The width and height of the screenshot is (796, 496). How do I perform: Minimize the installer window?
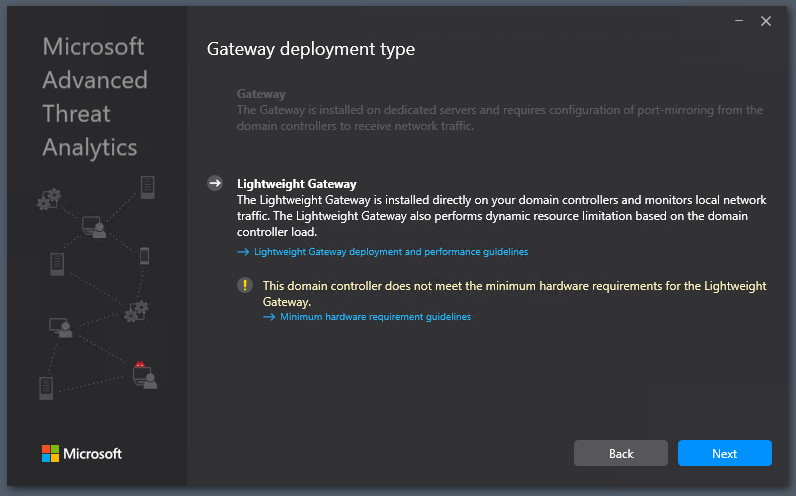coord(739,21)
